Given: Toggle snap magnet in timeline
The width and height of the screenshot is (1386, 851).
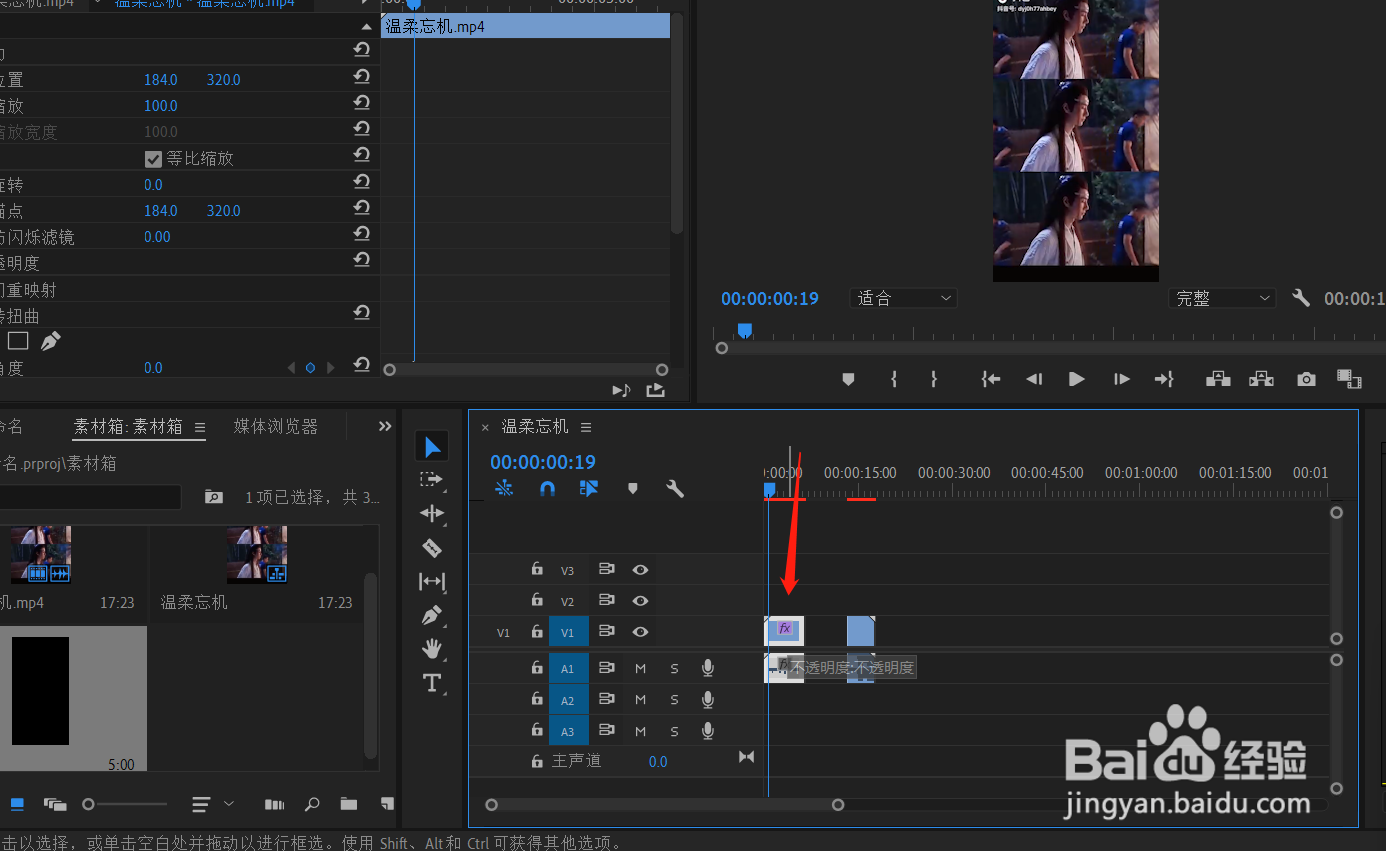Looking at the screenshot, I should pos(547,488).
